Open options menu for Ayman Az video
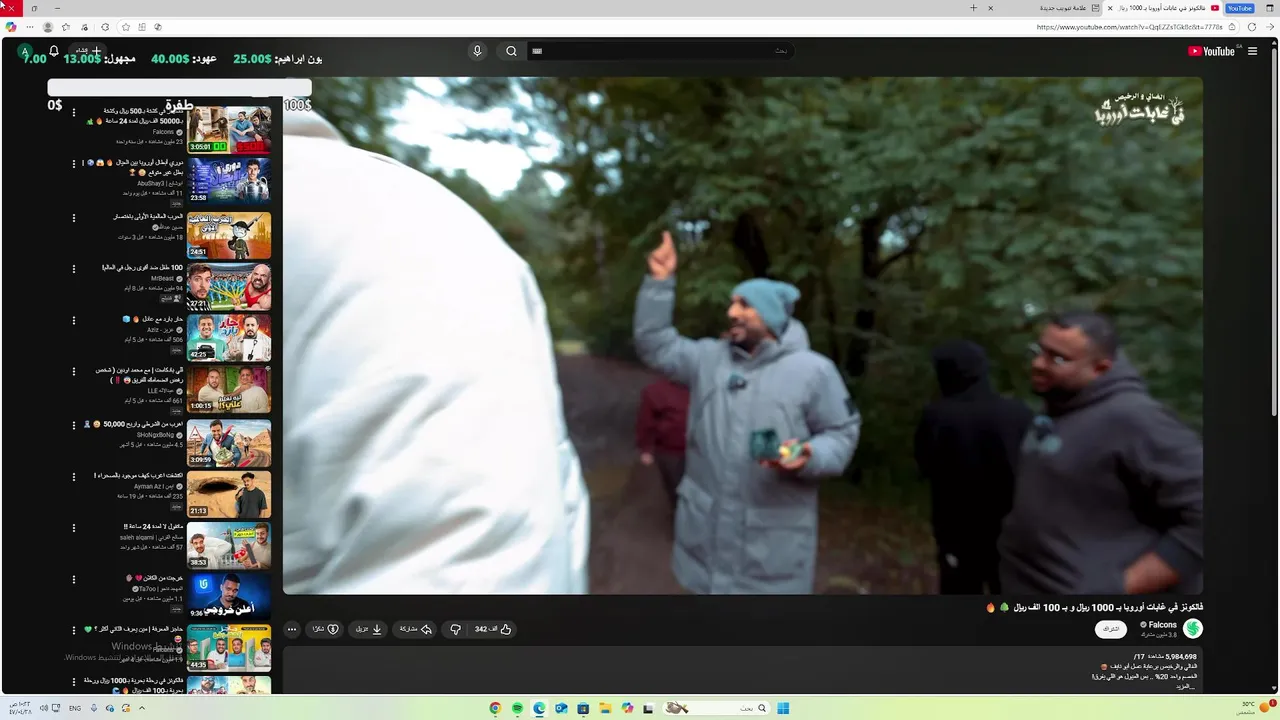This screenshot has width=1280, height=720. (73, 477)
